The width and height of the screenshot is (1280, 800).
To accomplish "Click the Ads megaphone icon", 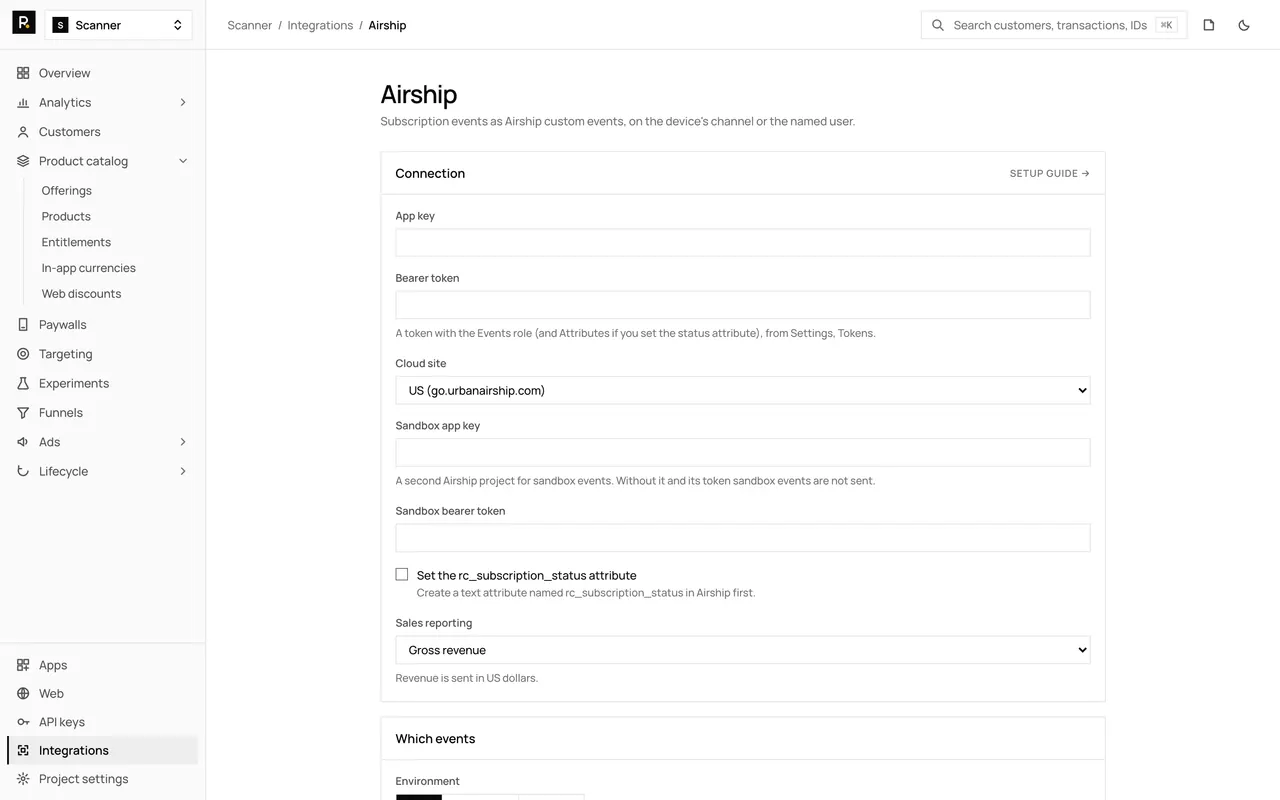I will tap(23, 442).
